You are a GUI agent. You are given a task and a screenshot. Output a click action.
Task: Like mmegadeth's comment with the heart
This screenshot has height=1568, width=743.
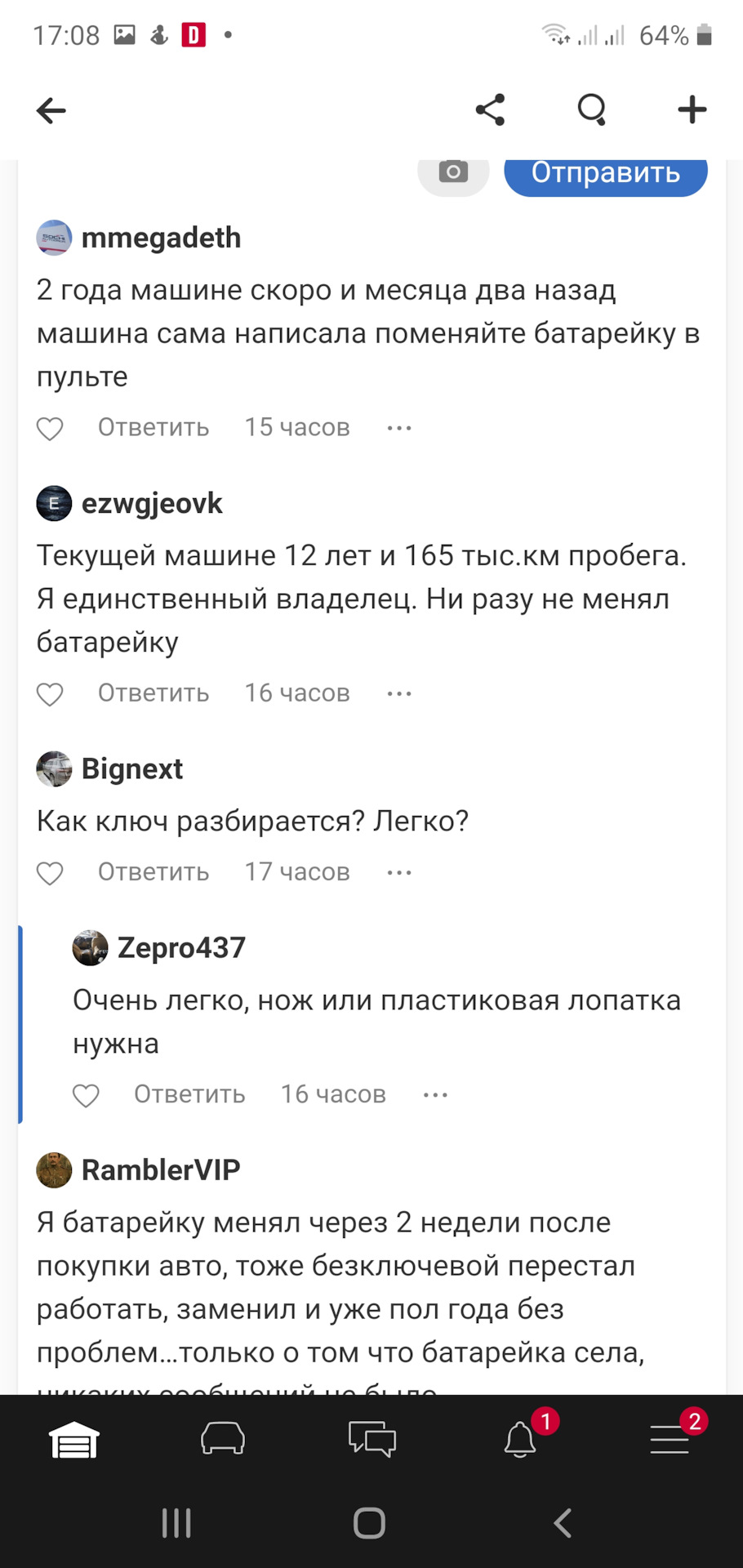[x=50, y=428]
